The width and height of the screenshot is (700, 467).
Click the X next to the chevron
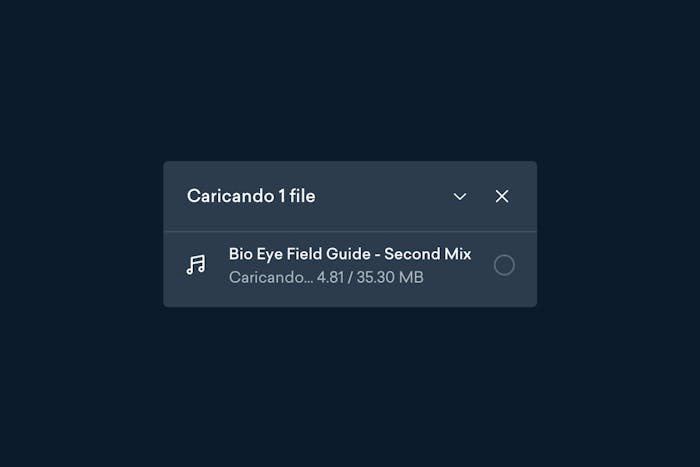tap(502, 196)
